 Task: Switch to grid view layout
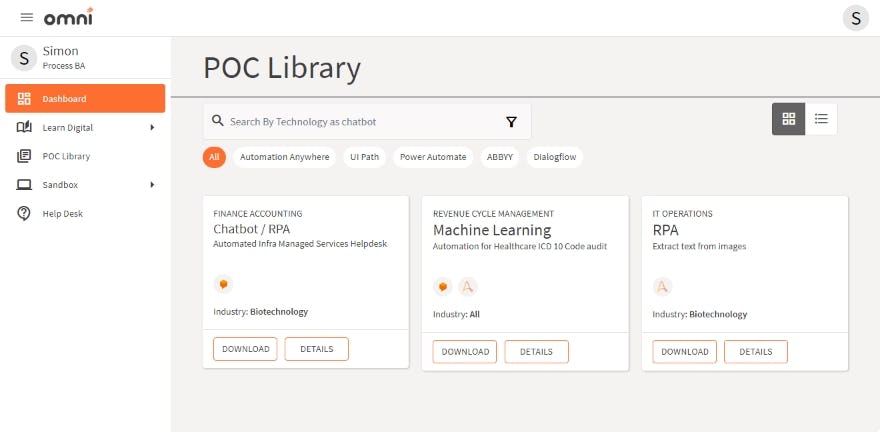pyautogui.click(x=788, y=119)
